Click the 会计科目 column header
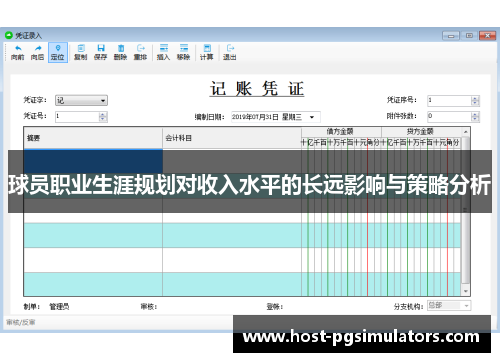 pos(232,138)
